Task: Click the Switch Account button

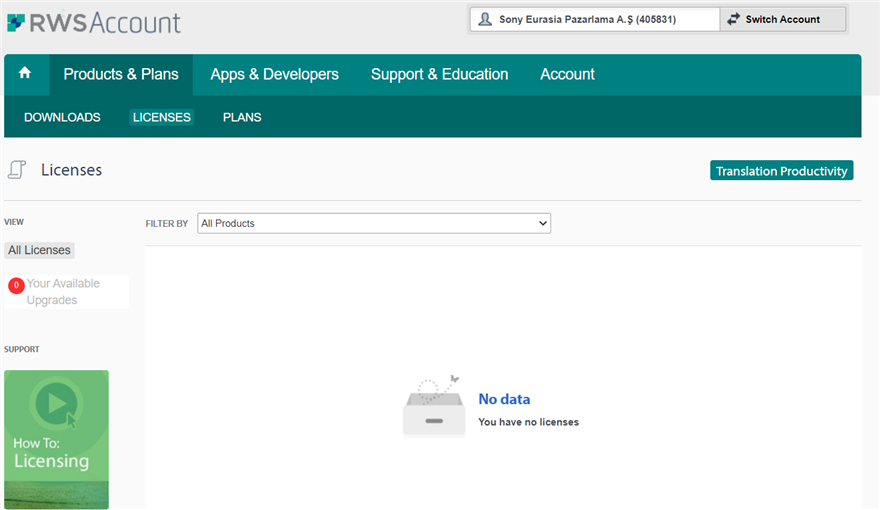Action: [x=782, y=19]
